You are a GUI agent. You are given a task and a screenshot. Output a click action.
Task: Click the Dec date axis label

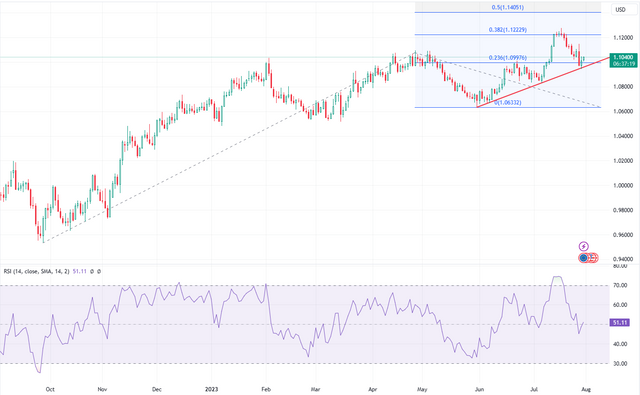[x=157, y=389]
